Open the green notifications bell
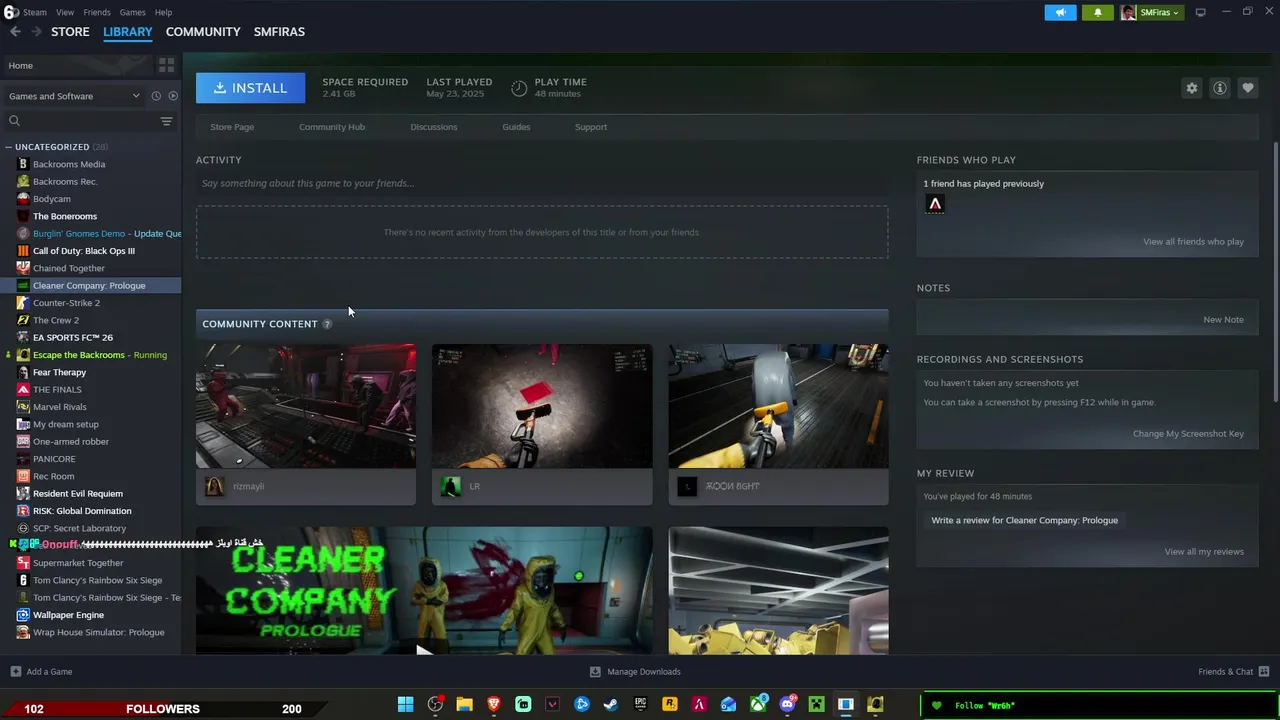The image size is (1280, 720). pos(1097,12)
